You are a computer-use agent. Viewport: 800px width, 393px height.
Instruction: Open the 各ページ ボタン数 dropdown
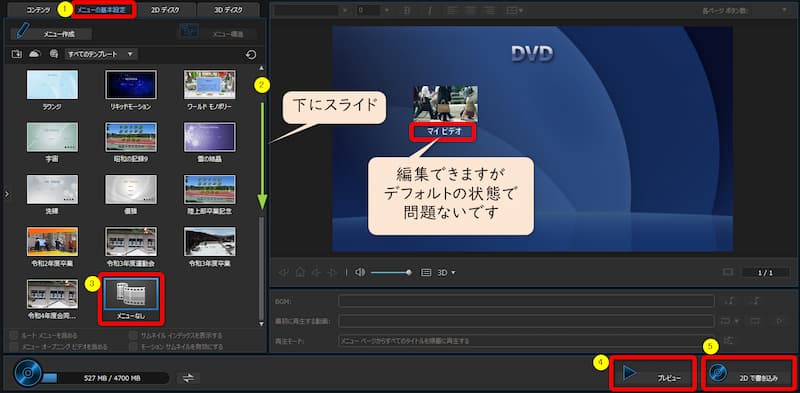pos(784,10)
